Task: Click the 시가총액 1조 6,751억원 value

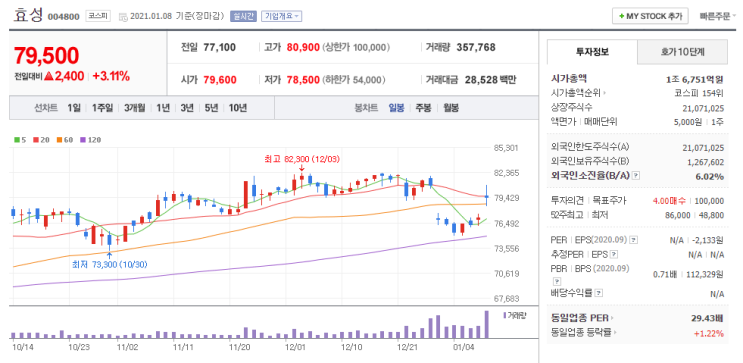Action: pos(695,79)
